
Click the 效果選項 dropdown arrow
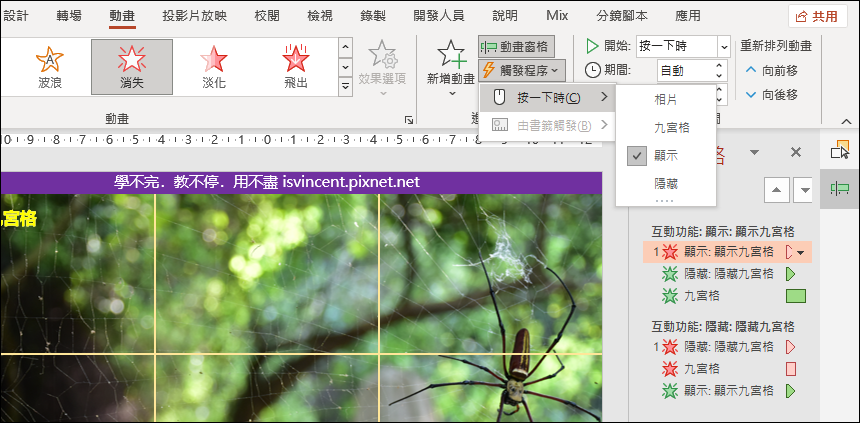(382, 93)
